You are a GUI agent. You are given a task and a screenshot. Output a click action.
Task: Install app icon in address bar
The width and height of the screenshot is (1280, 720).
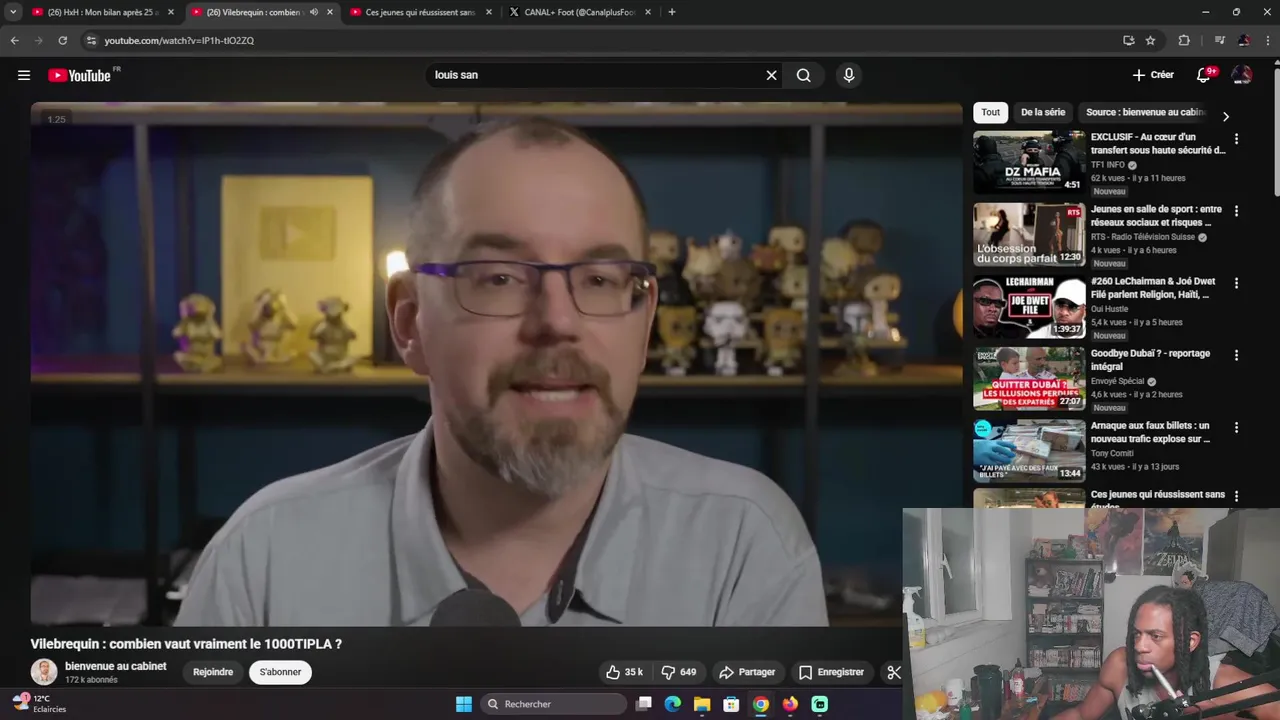click(1128, 40)
